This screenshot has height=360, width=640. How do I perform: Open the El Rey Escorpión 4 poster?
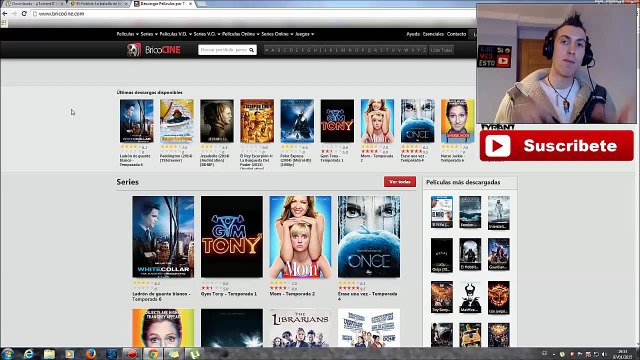pyautogui.click(x=257, y=121)
